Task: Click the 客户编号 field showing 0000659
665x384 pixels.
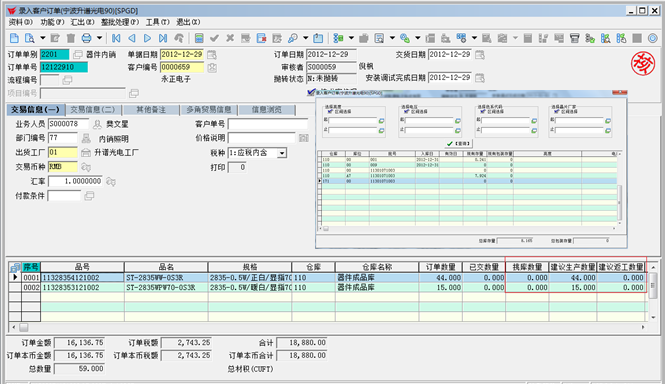Action: (182, 67)
